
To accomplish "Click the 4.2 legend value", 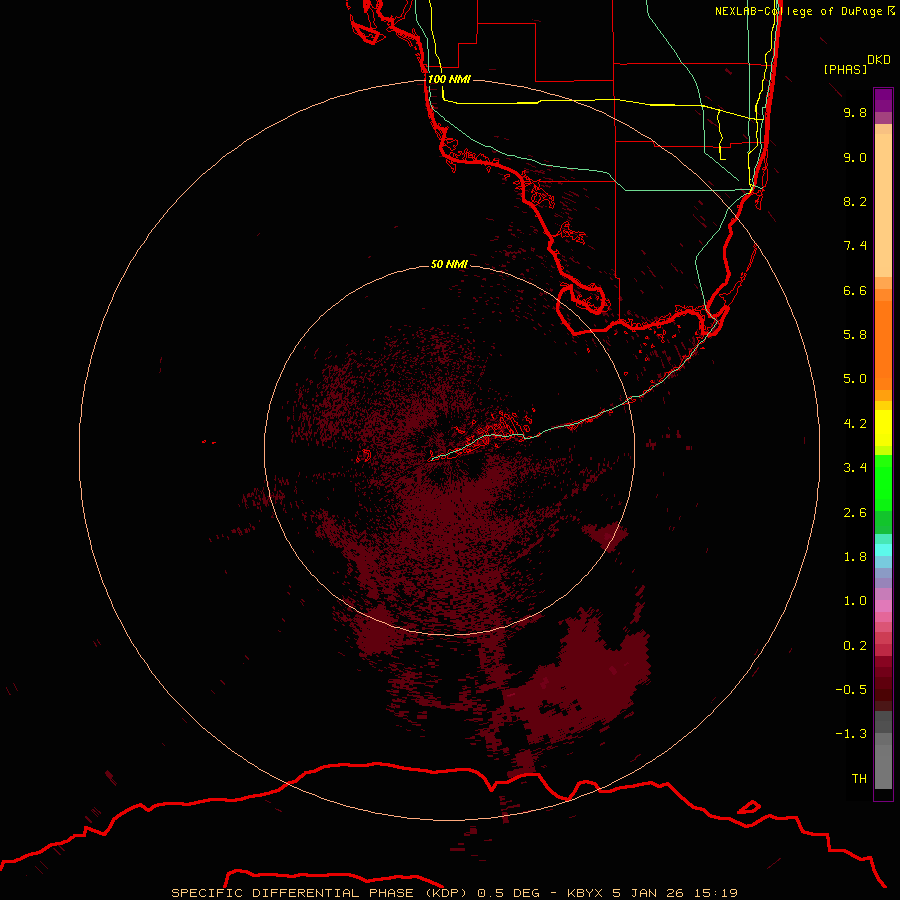I will click(855, 424).
